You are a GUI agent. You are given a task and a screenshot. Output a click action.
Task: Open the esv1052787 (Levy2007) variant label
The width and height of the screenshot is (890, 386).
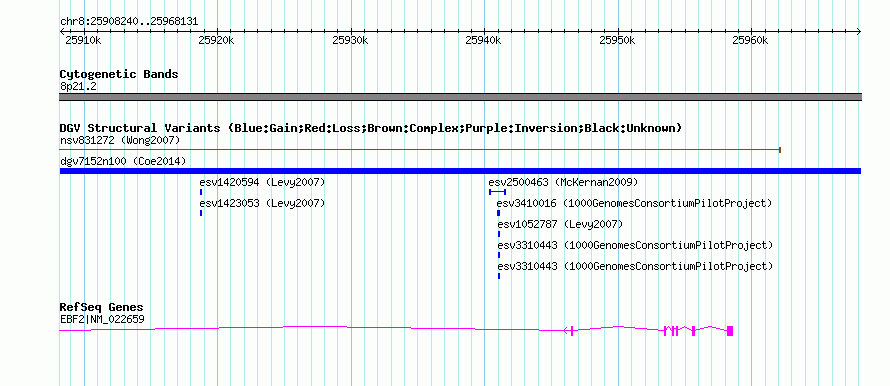click(x=560, y=224)
